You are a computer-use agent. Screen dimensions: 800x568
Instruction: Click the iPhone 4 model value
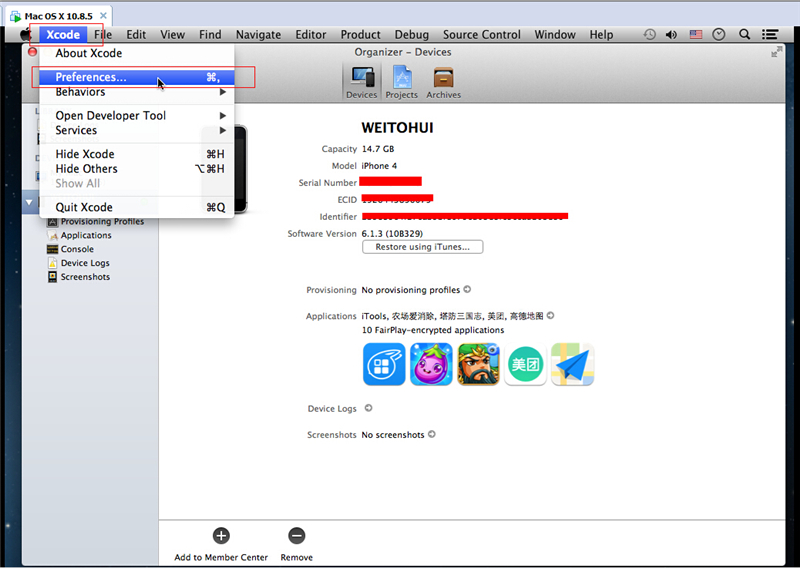[379, 166]
